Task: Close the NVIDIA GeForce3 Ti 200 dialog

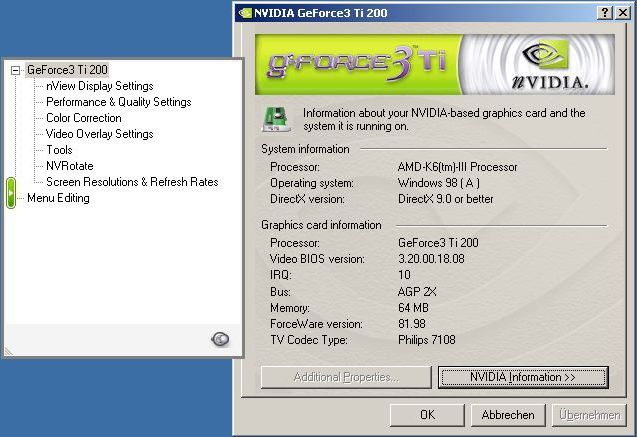Action: (622, 13)
